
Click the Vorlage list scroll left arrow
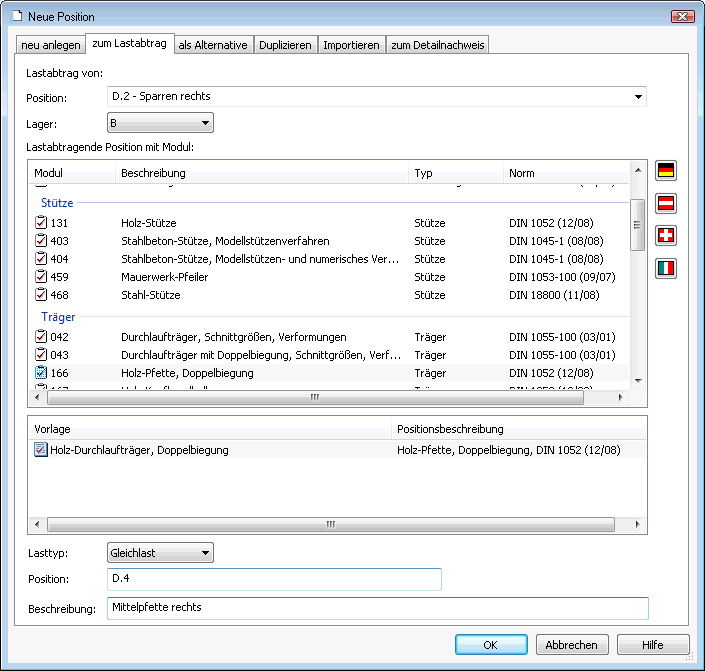pyautogui.click(x=37, y=524)
